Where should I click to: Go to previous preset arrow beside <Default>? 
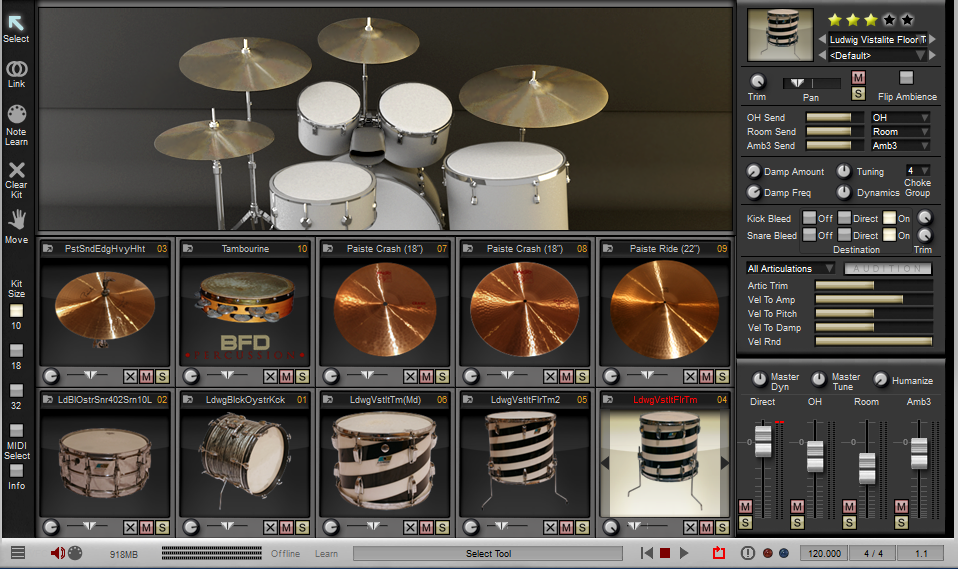[x=822, y=55]
